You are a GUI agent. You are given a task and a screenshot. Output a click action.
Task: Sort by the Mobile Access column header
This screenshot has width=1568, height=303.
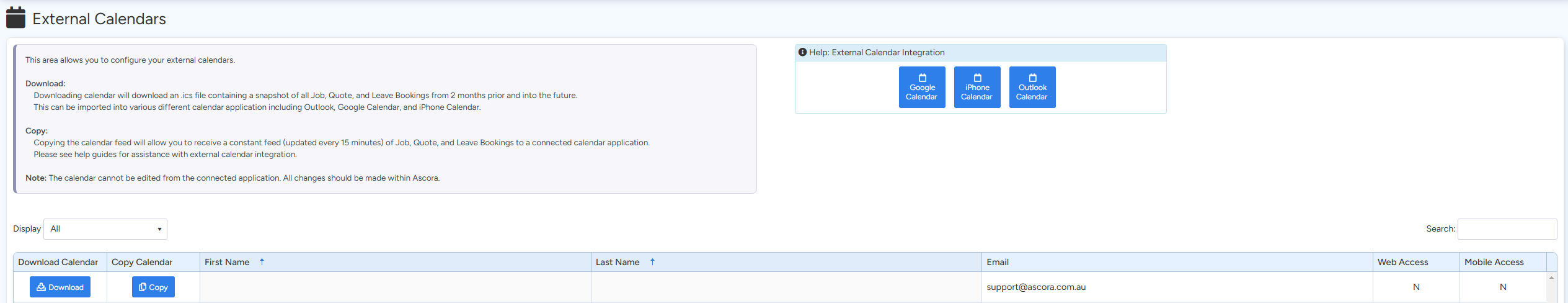pos(1494,262)
